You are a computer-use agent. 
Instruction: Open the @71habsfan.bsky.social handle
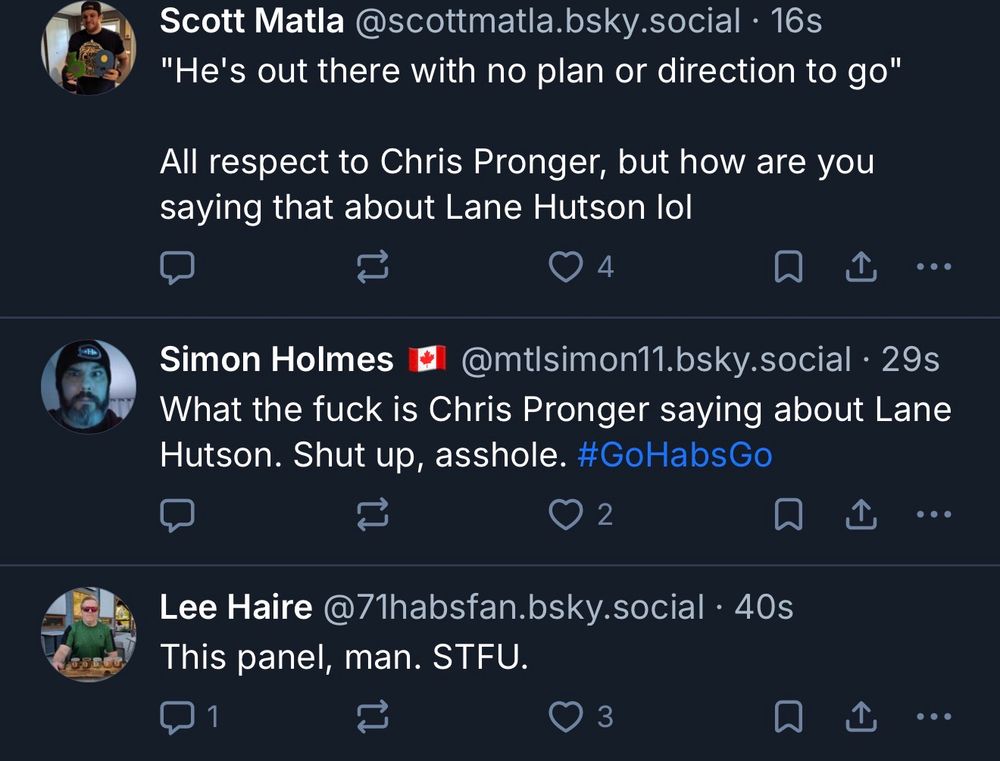511,607
